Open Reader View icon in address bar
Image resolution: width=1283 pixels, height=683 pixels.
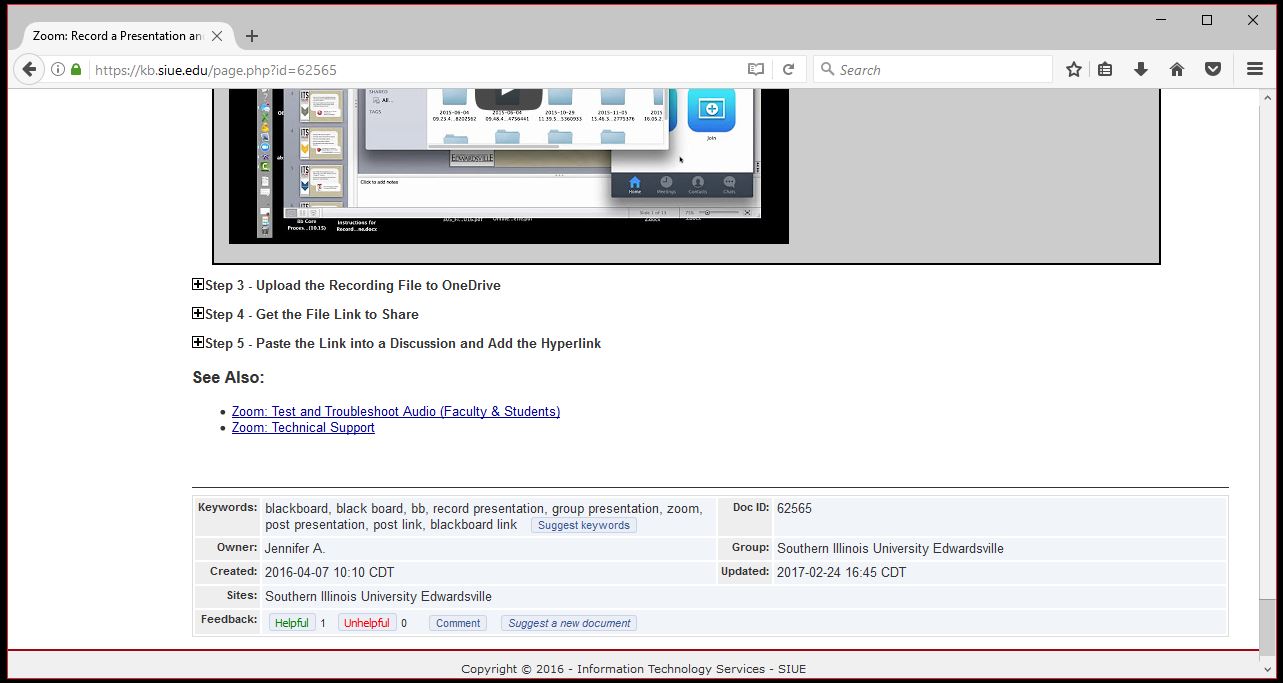click(x=756, y=69)
